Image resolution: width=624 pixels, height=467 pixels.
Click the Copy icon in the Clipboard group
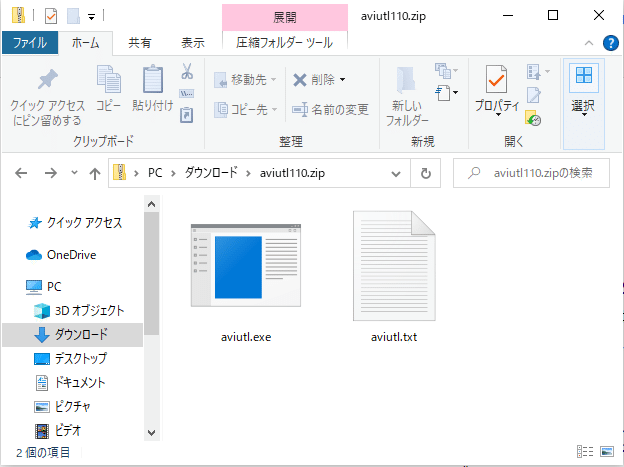[109, 79]
